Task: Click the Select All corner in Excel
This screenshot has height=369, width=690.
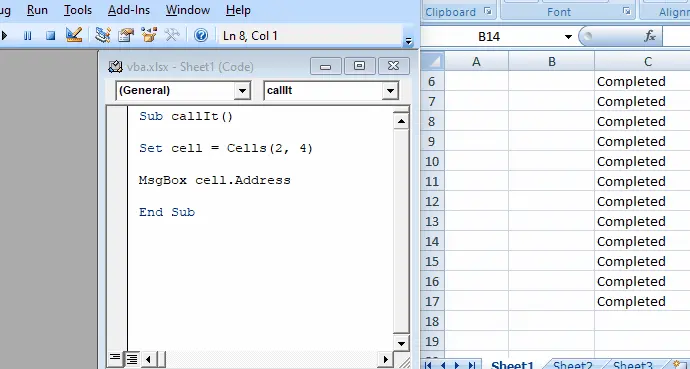Action: tap(433, 61)
